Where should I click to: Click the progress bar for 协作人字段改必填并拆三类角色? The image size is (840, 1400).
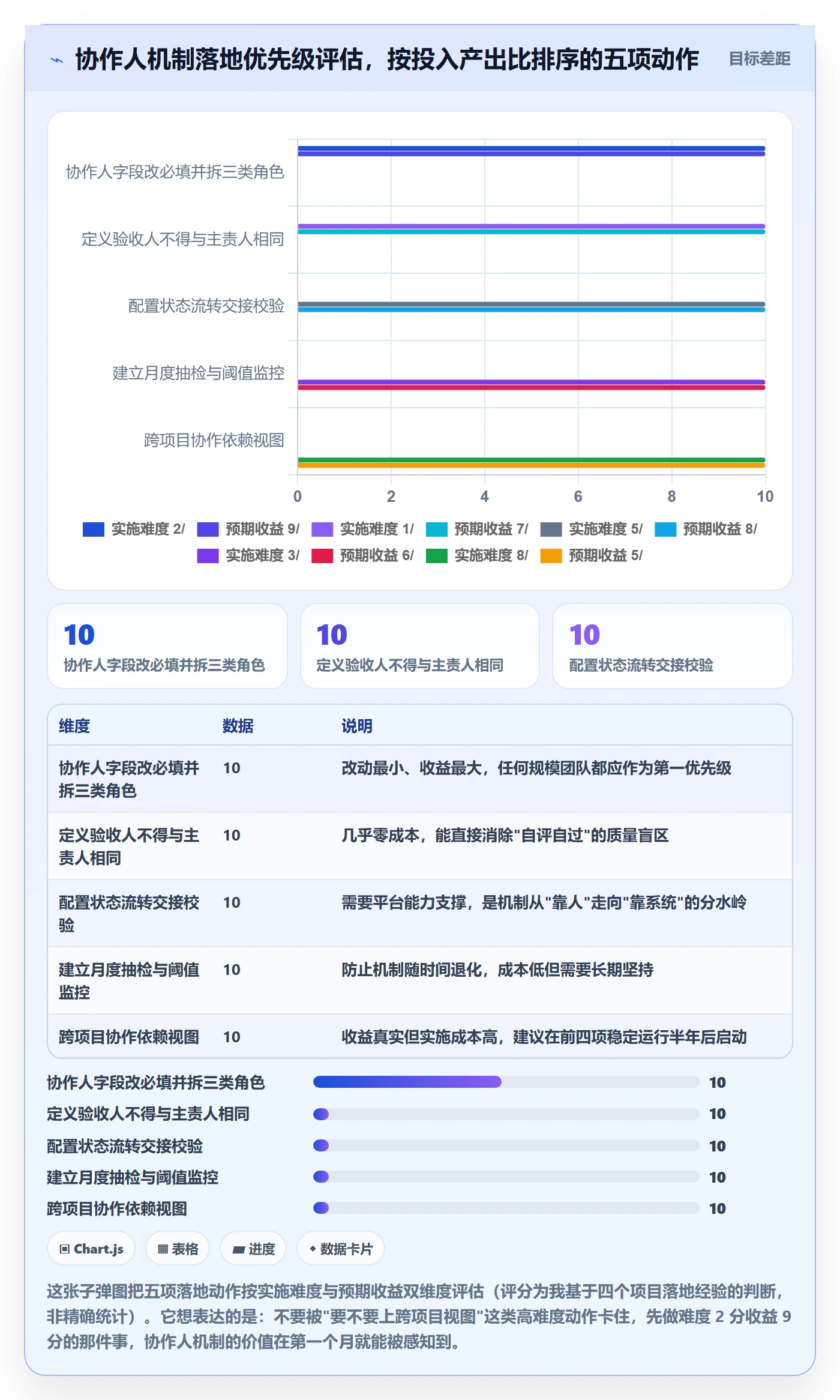coord(506,1082)
